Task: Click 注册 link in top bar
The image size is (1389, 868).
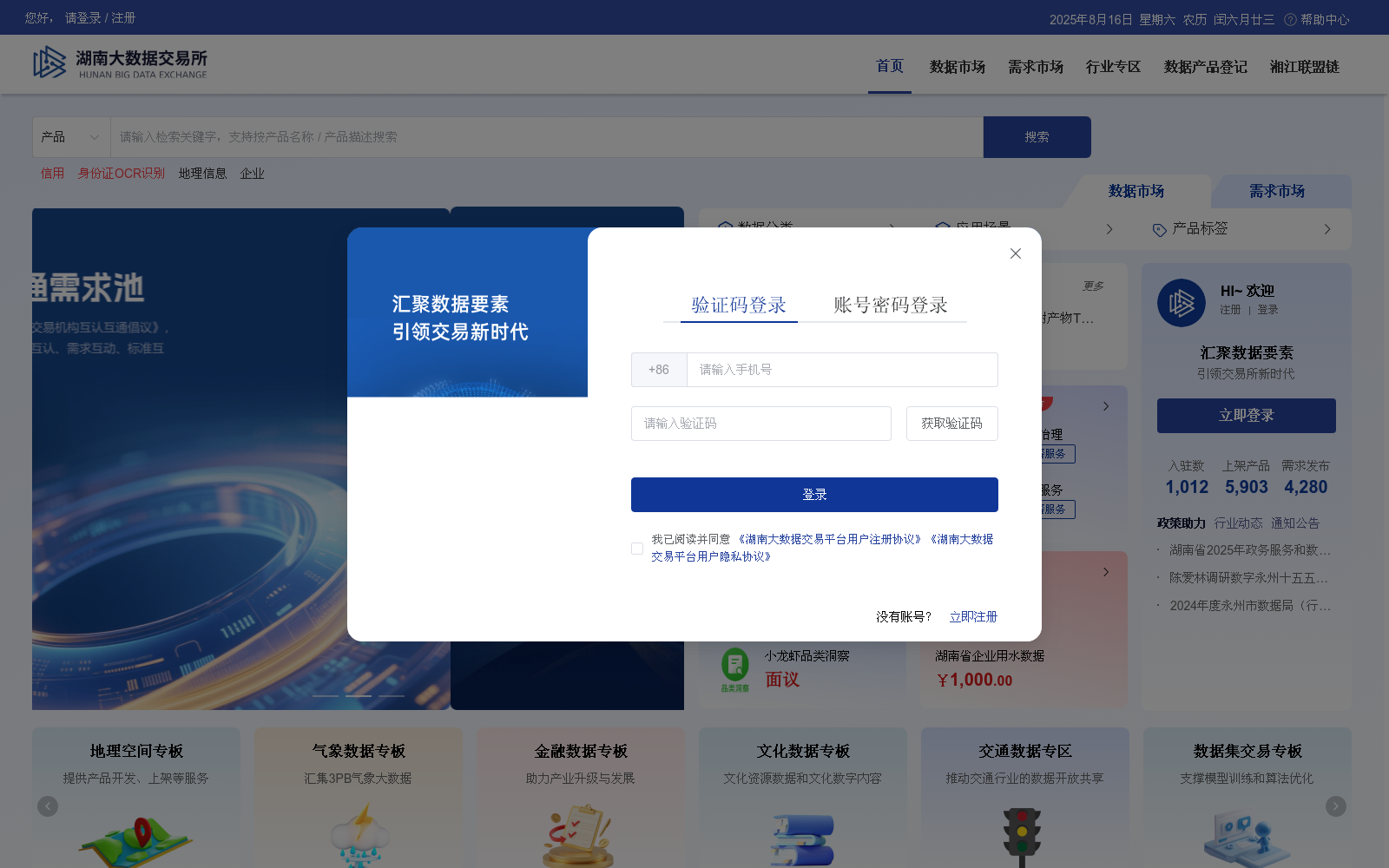Action: click(x=123, y=18)
